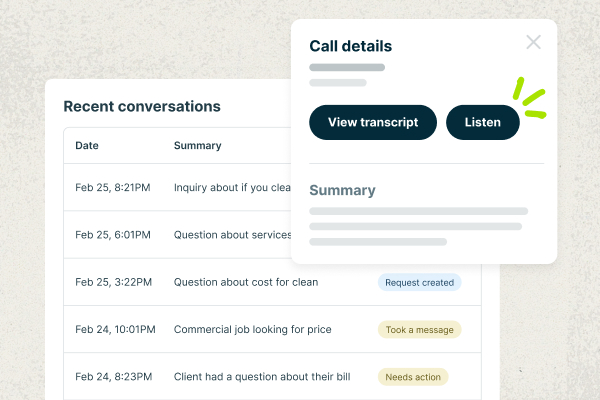The height and width of the screenshot is (400, 600).
Task: Open the Feb 25, 3:22PM conversation
Action: coord(113,282)
